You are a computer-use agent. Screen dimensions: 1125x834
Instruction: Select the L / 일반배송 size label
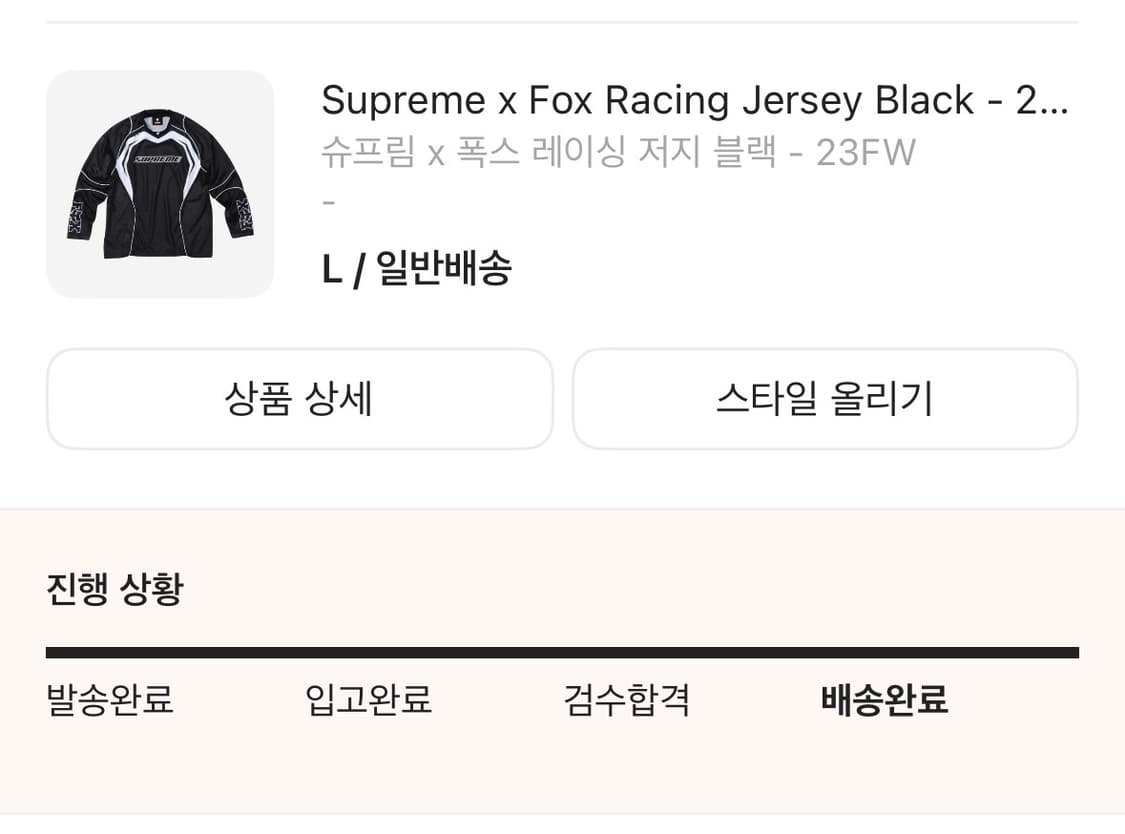click(417, 269)
